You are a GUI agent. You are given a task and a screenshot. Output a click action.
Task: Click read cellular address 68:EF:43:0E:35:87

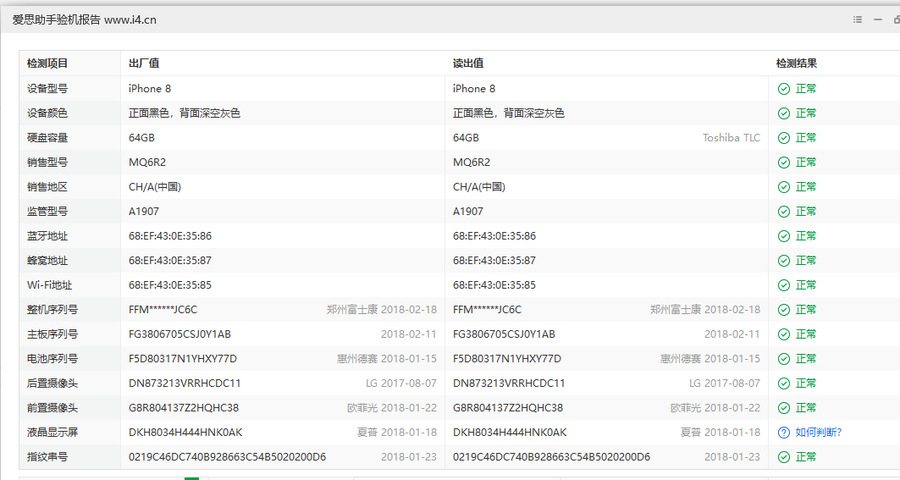coord(494,261)
